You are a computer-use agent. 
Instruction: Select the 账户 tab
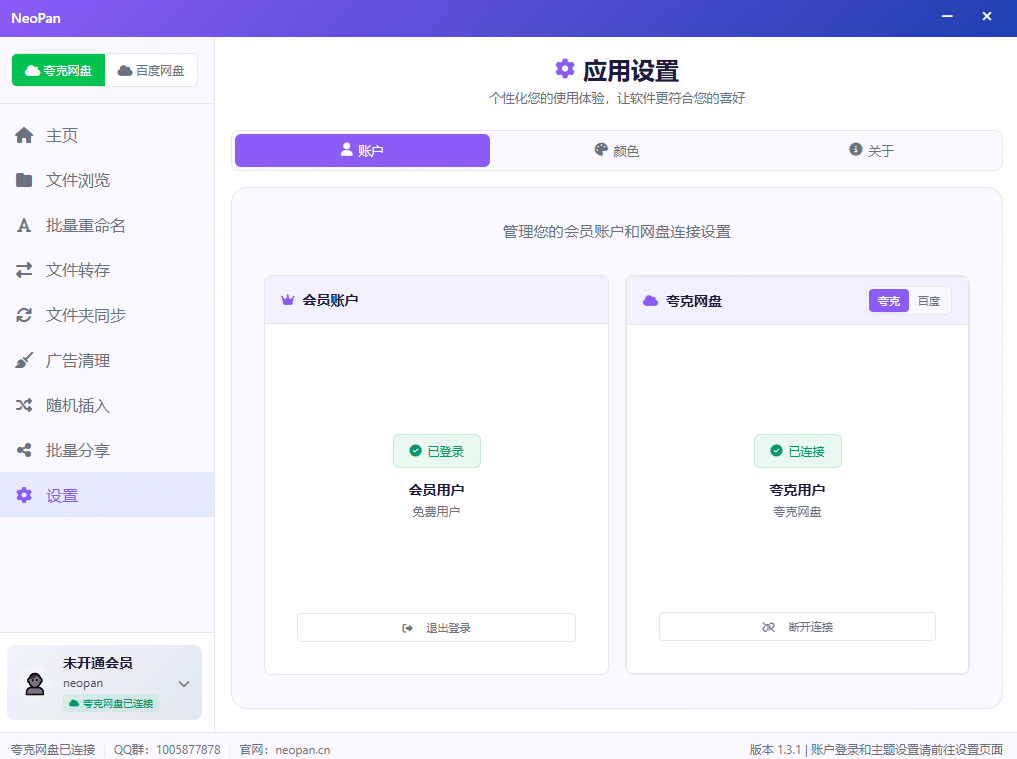click(362, 151)
